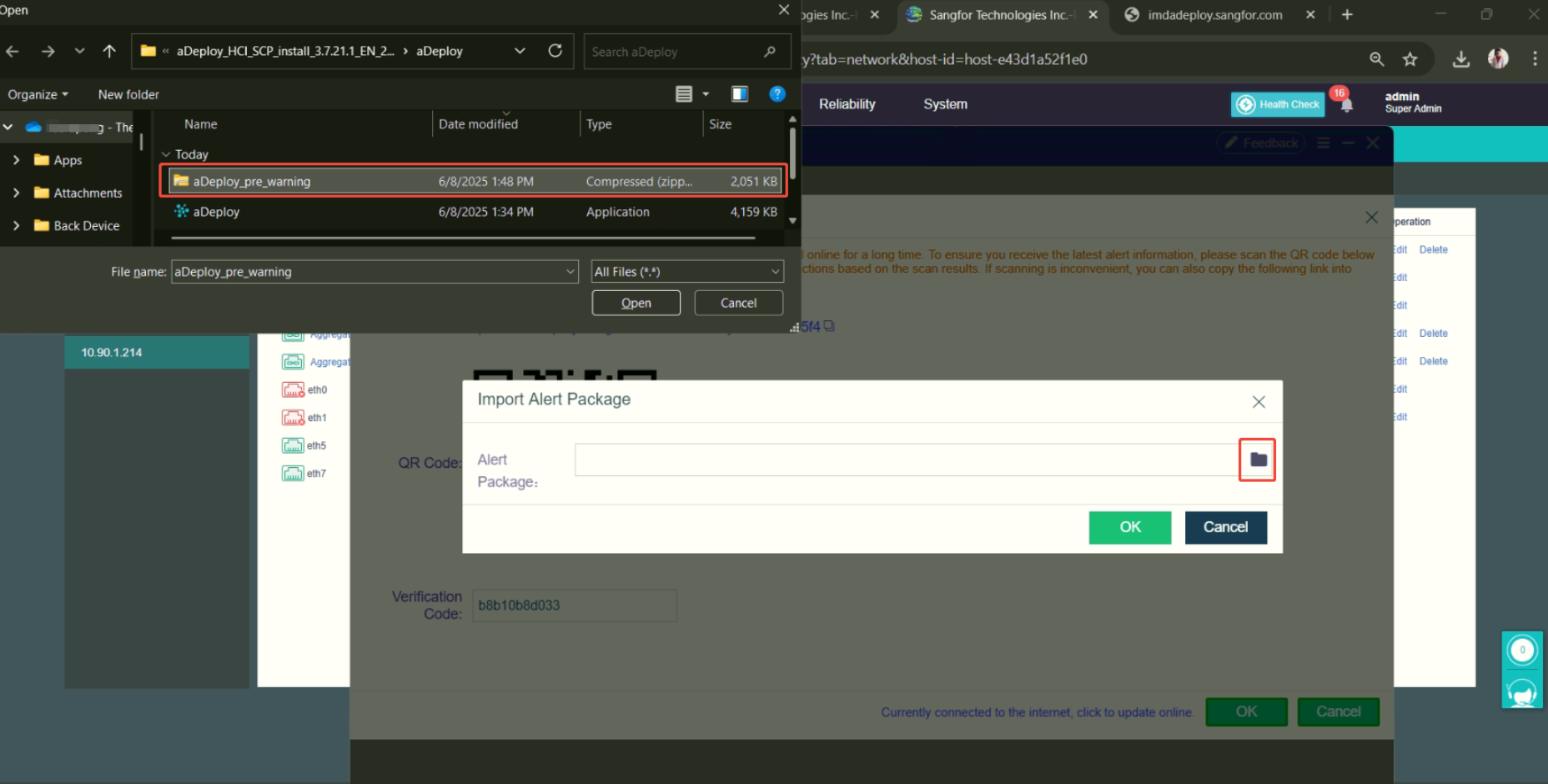
Task: Select the Back Device folder in the navigation pane
Action: [x=77, y=225]
